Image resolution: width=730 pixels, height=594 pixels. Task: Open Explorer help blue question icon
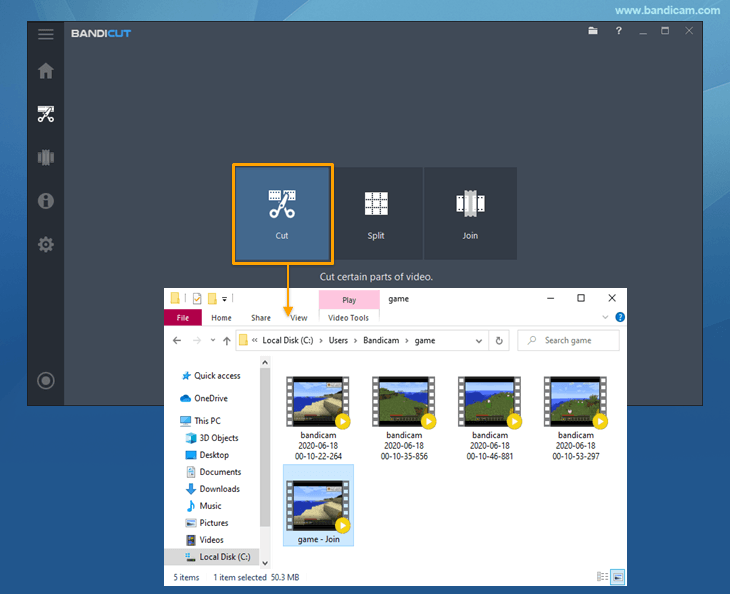[x=620, y=317]
